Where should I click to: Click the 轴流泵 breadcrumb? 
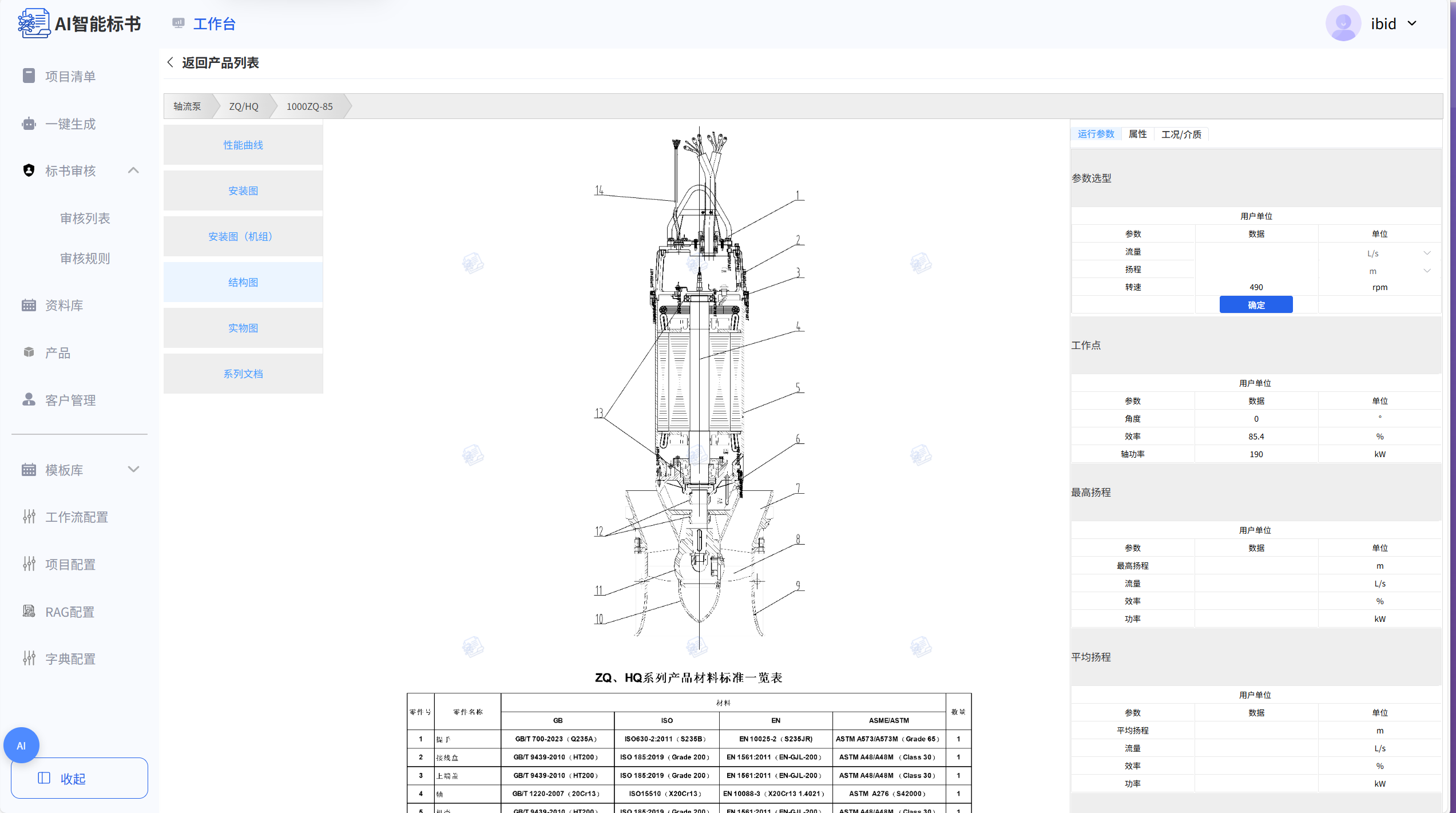tap(187, 106)
